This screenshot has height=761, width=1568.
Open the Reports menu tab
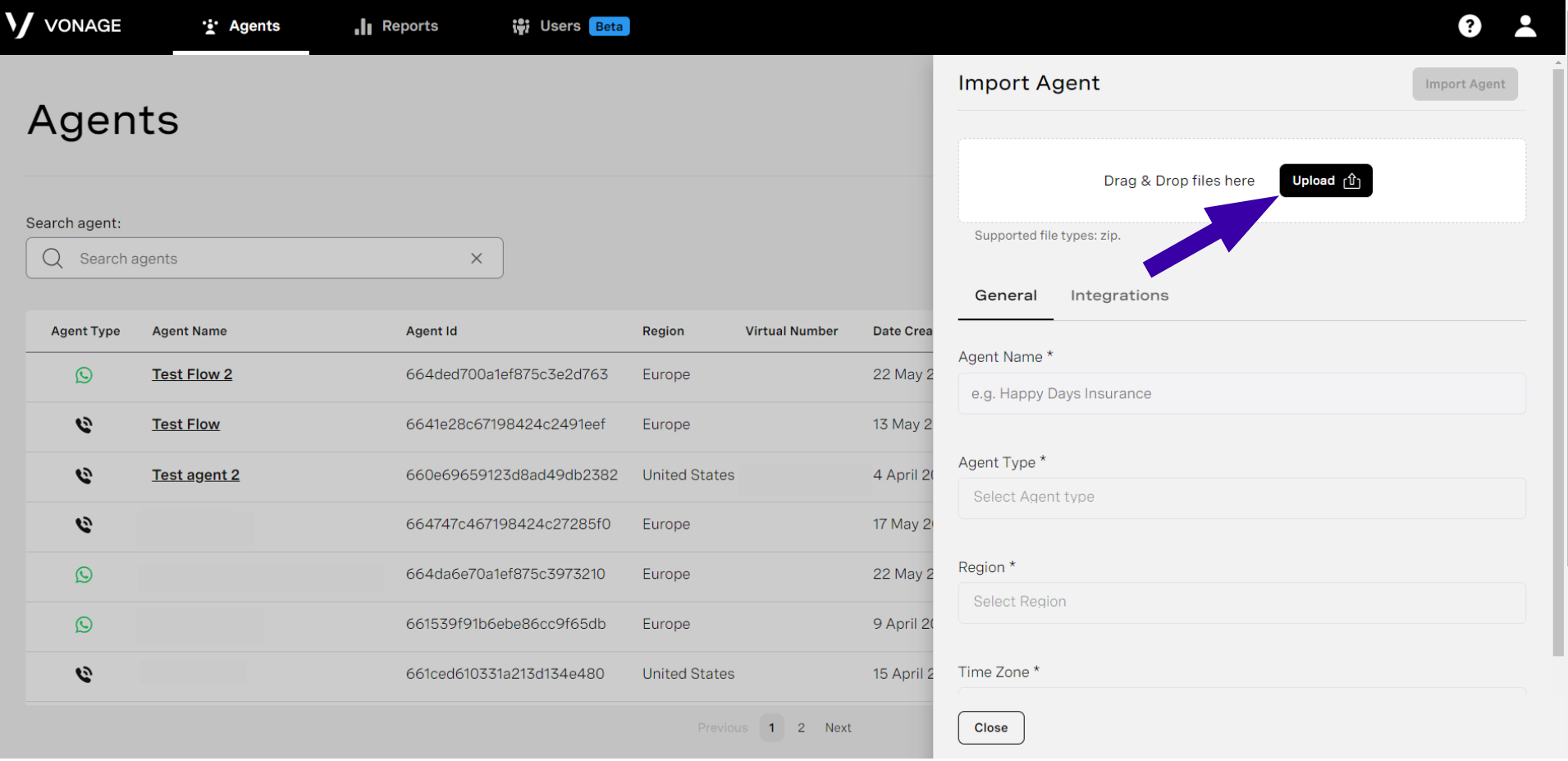396,26
